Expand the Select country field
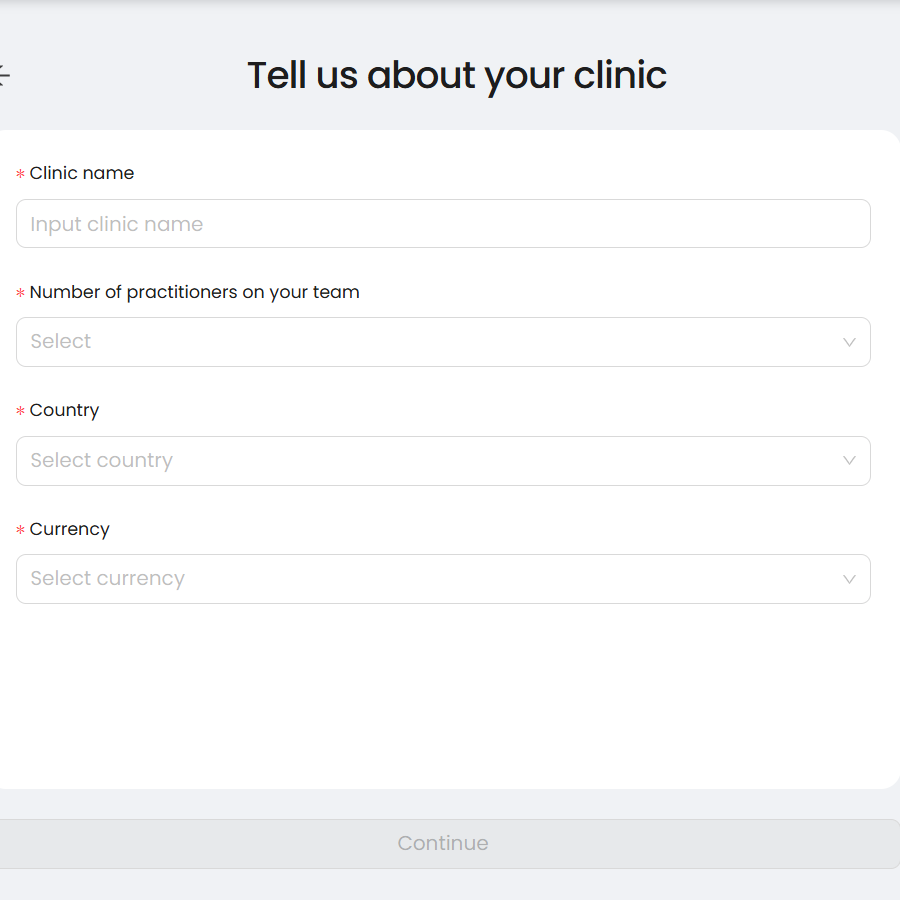Viewport: 900px width, 900px height. (x=443, y=461)
